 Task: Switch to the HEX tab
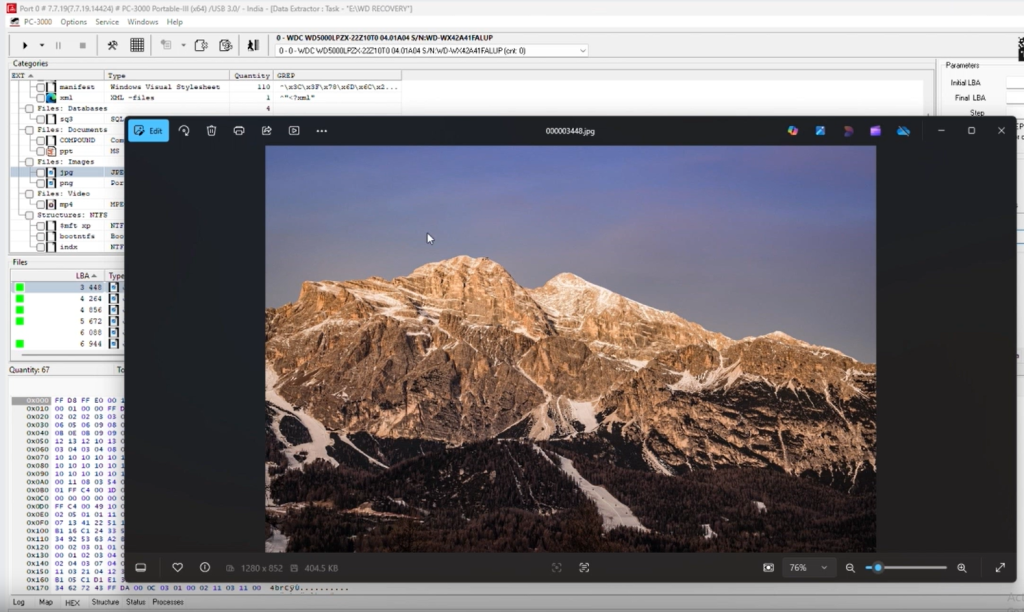[72, 602]
